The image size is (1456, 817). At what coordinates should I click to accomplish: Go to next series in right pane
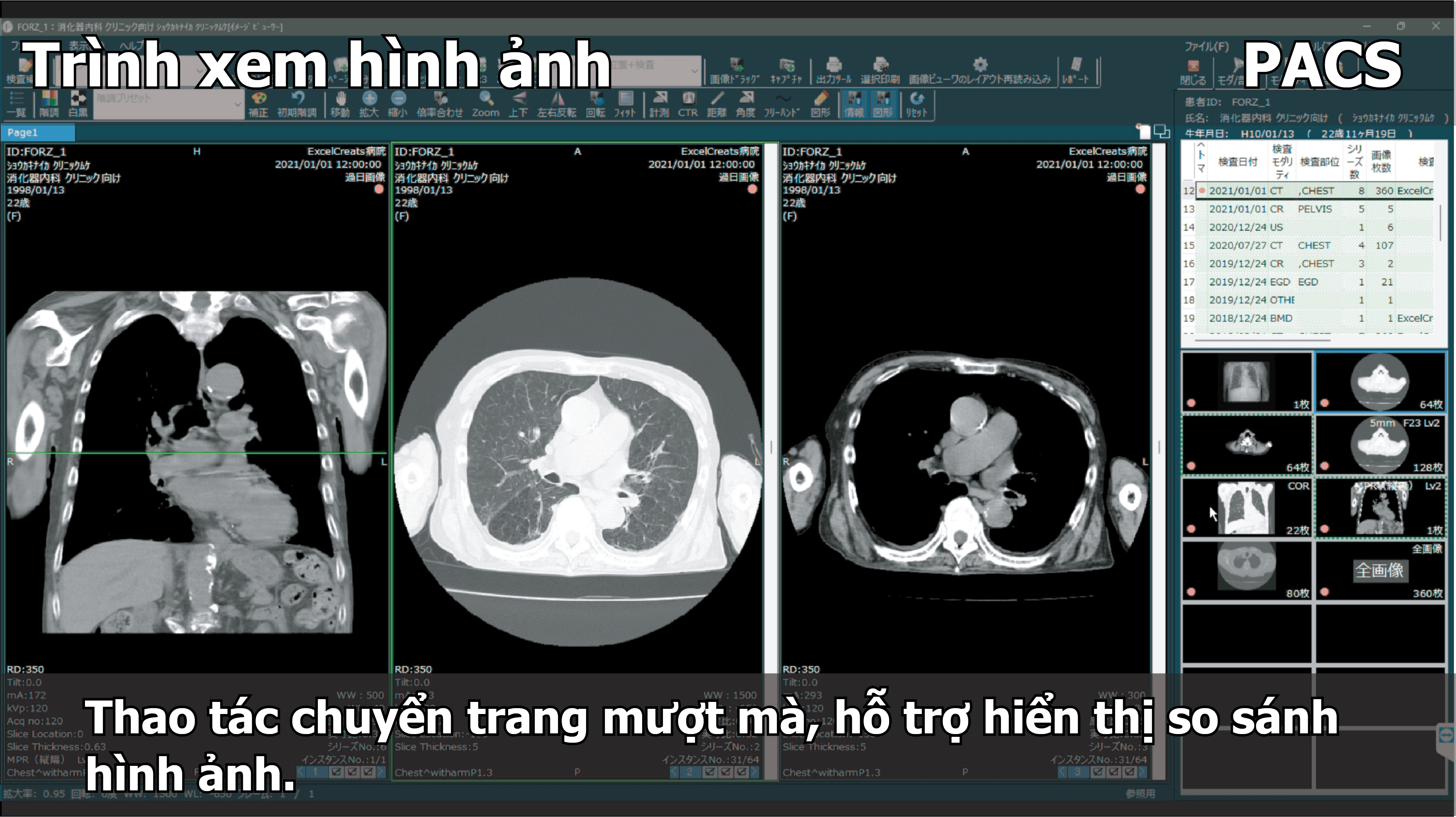(x=1143, y=772)
